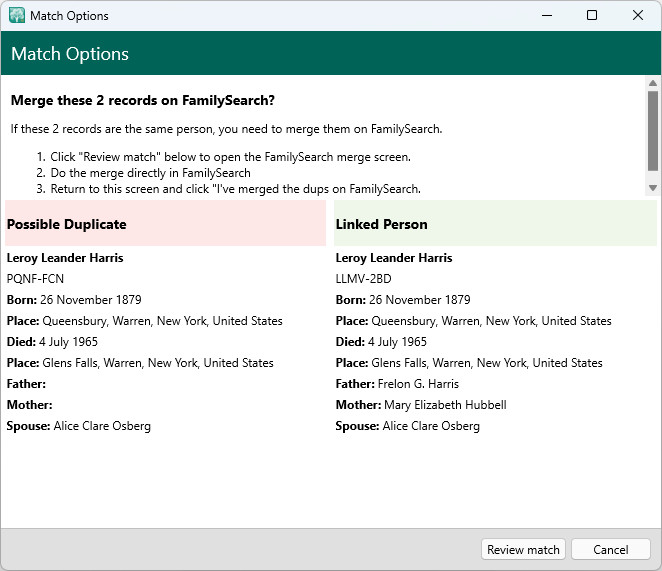Click the sentence If these 2 records are the same person

226,129
